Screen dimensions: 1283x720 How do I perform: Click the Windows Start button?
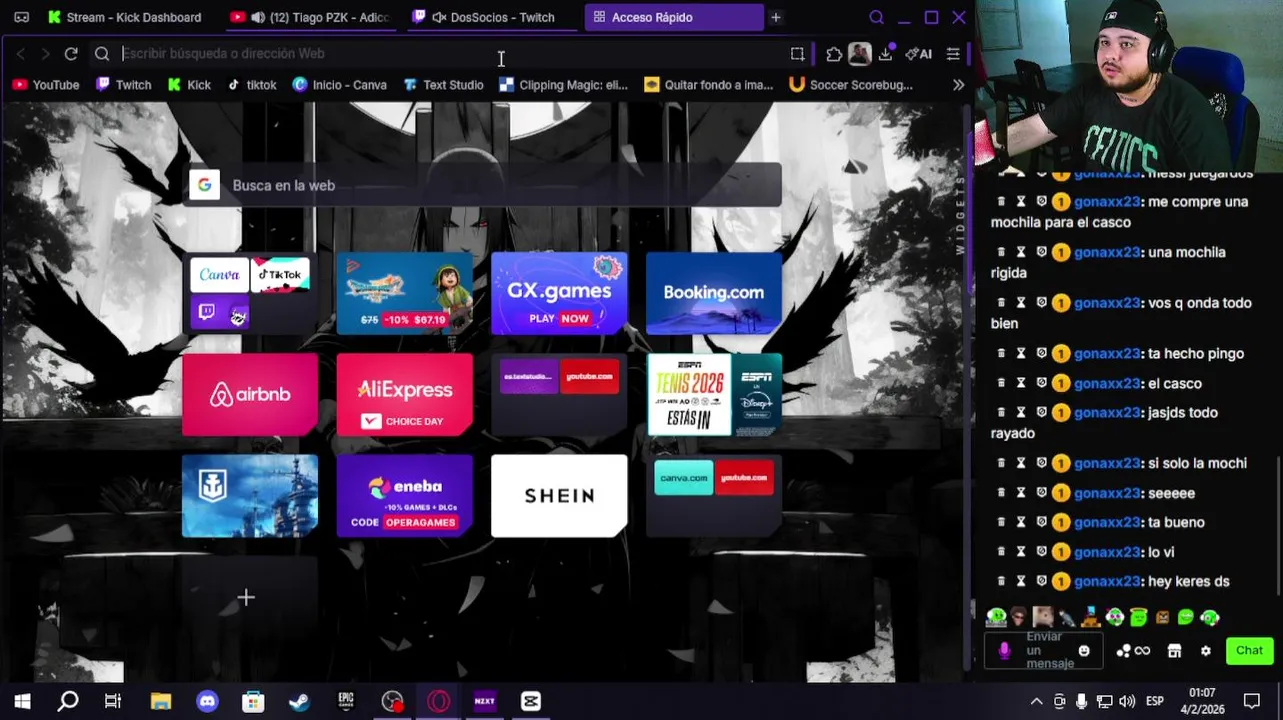point(22,702)
